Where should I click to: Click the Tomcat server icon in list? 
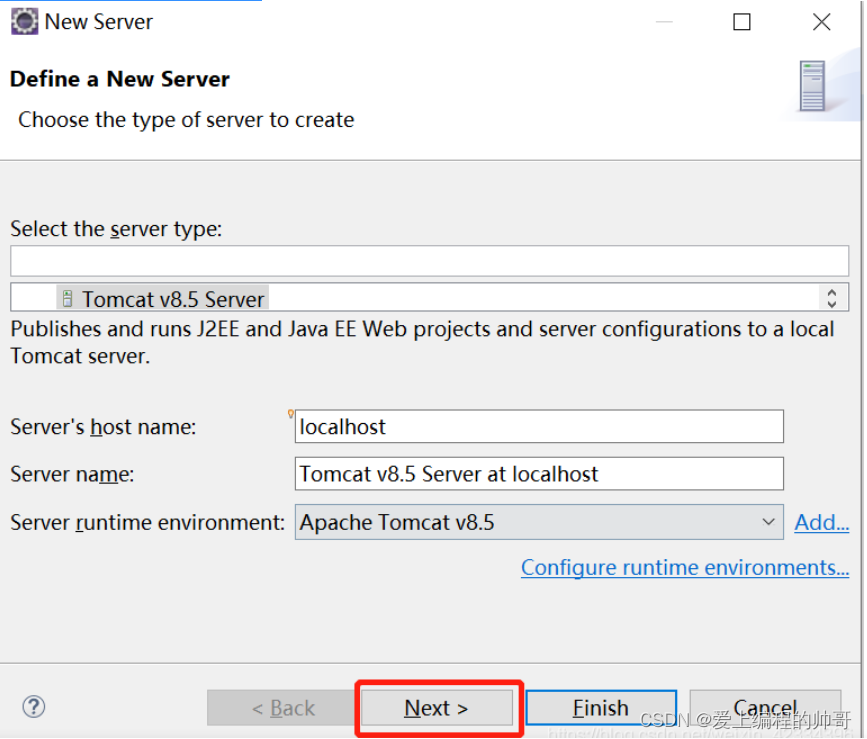pyautogui.click(x=67, y=299)
